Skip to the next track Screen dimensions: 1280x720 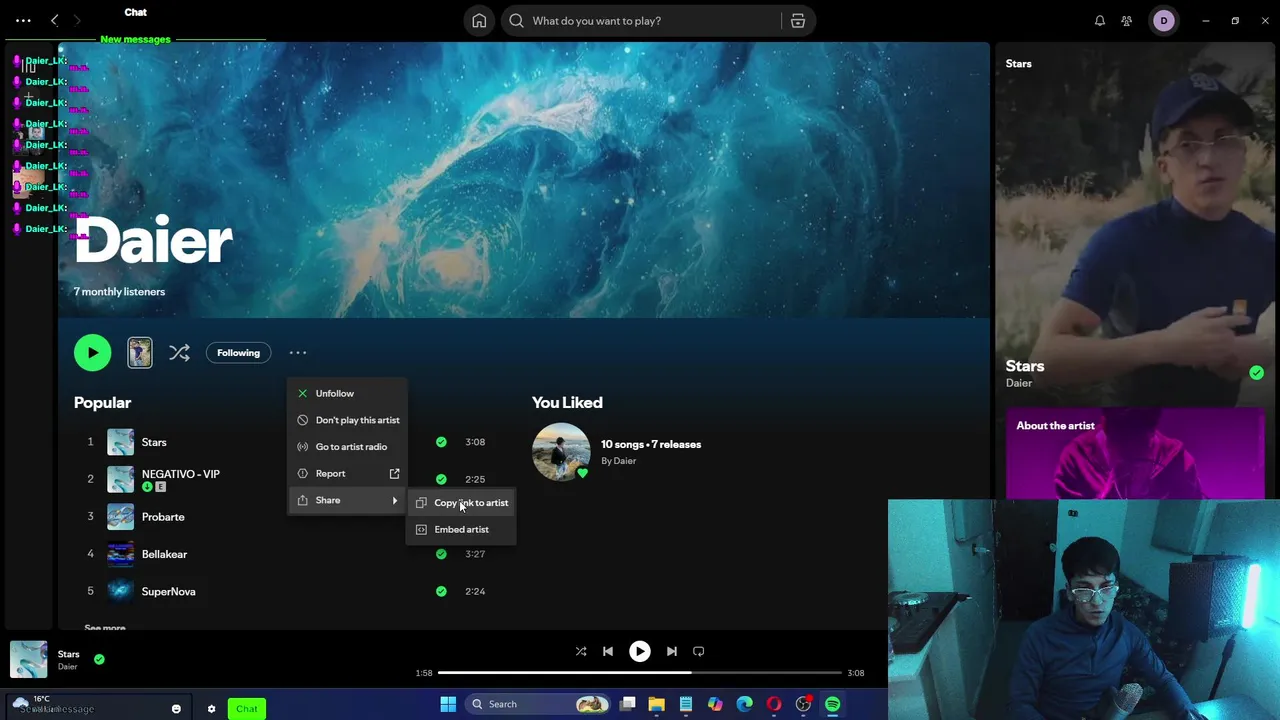click(x=672, y=651)
